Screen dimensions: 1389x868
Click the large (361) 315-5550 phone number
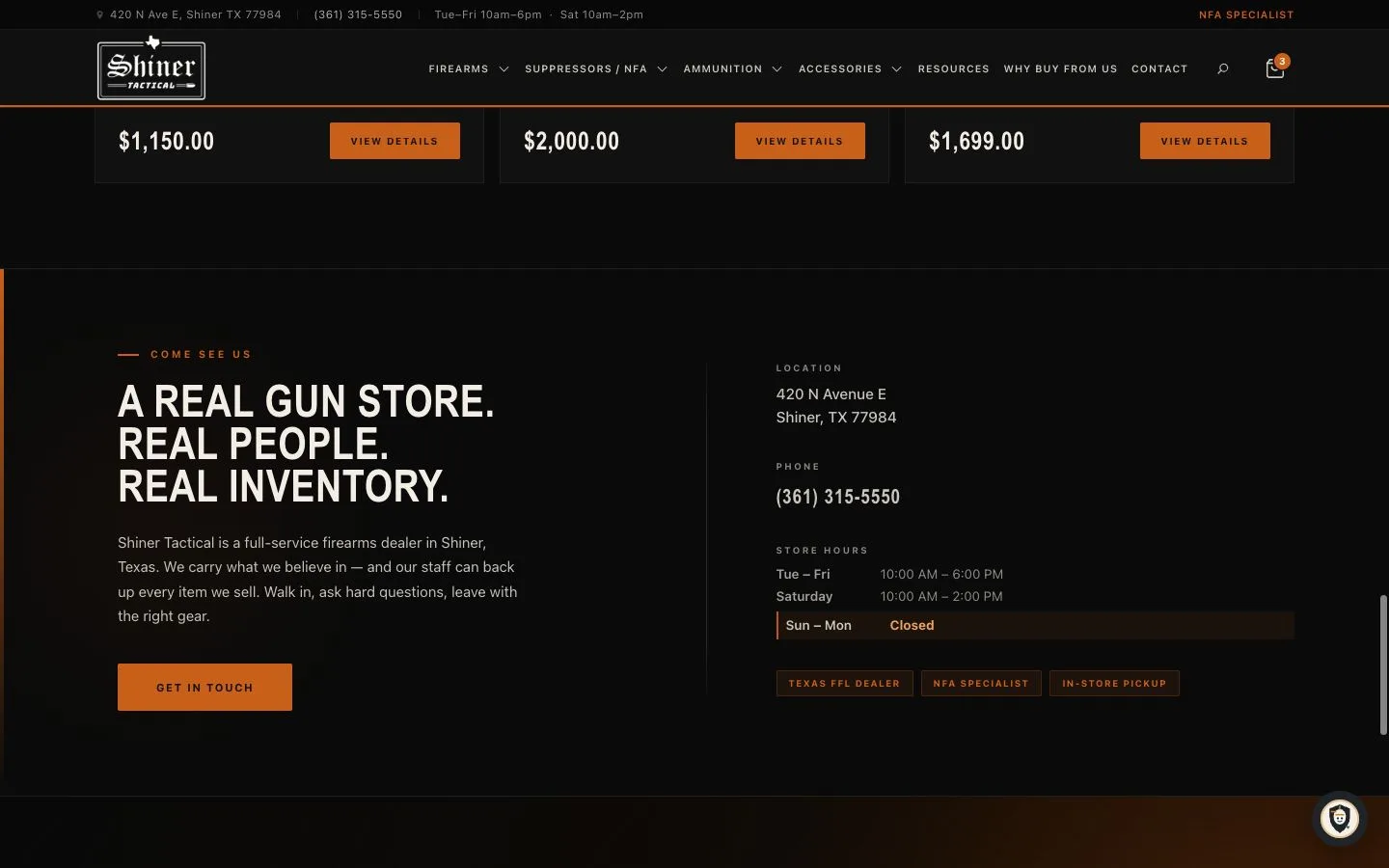point(837,497)
